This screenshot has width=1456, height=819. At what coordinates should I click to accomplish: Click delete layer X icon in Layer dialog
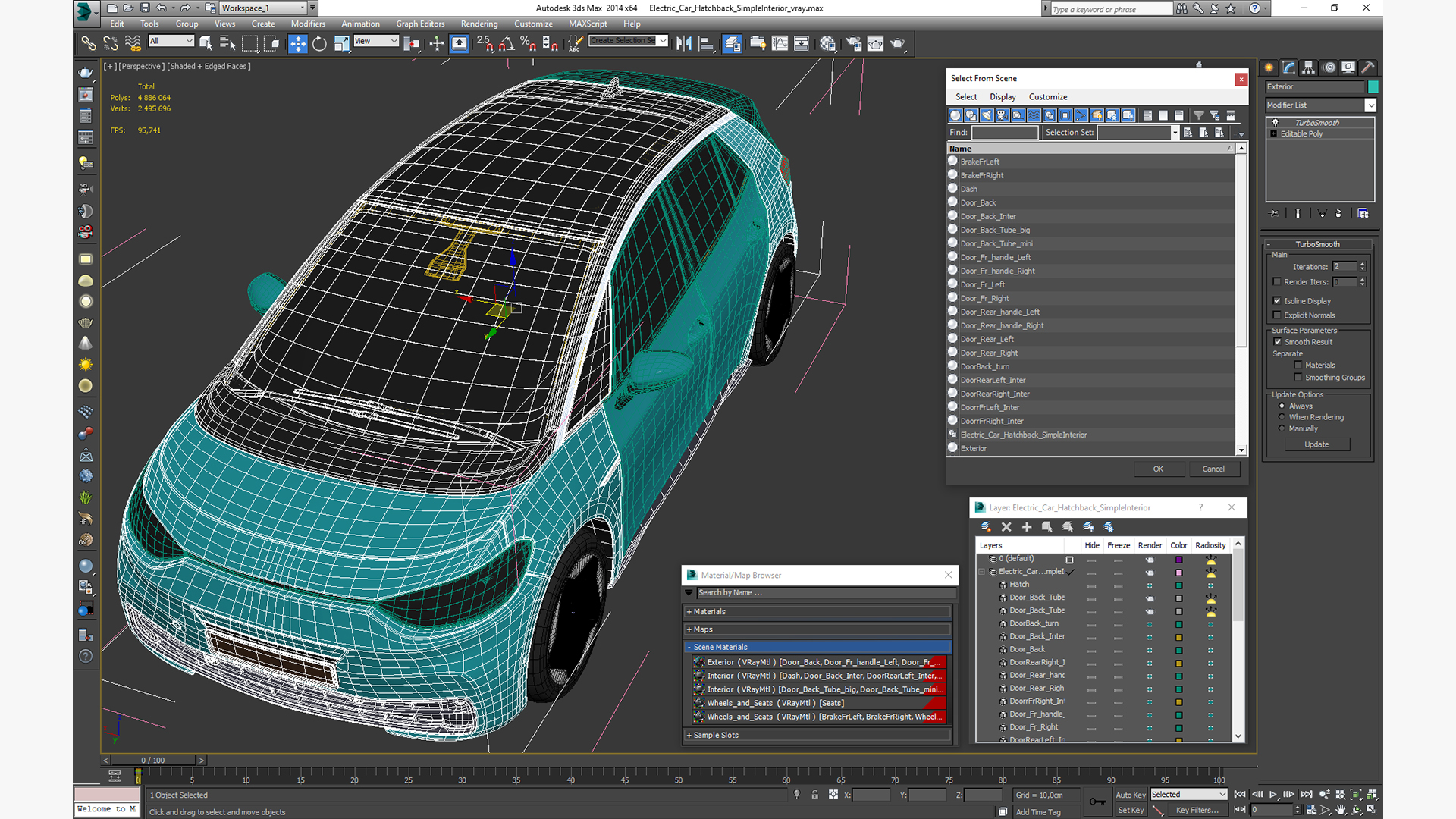(x=1006, y=527)
